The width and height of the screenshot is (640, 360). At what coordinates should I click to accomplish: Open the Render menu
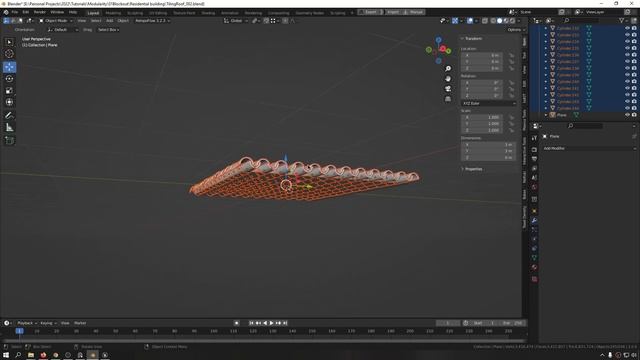pyautogui.click(x=40, y=12)
